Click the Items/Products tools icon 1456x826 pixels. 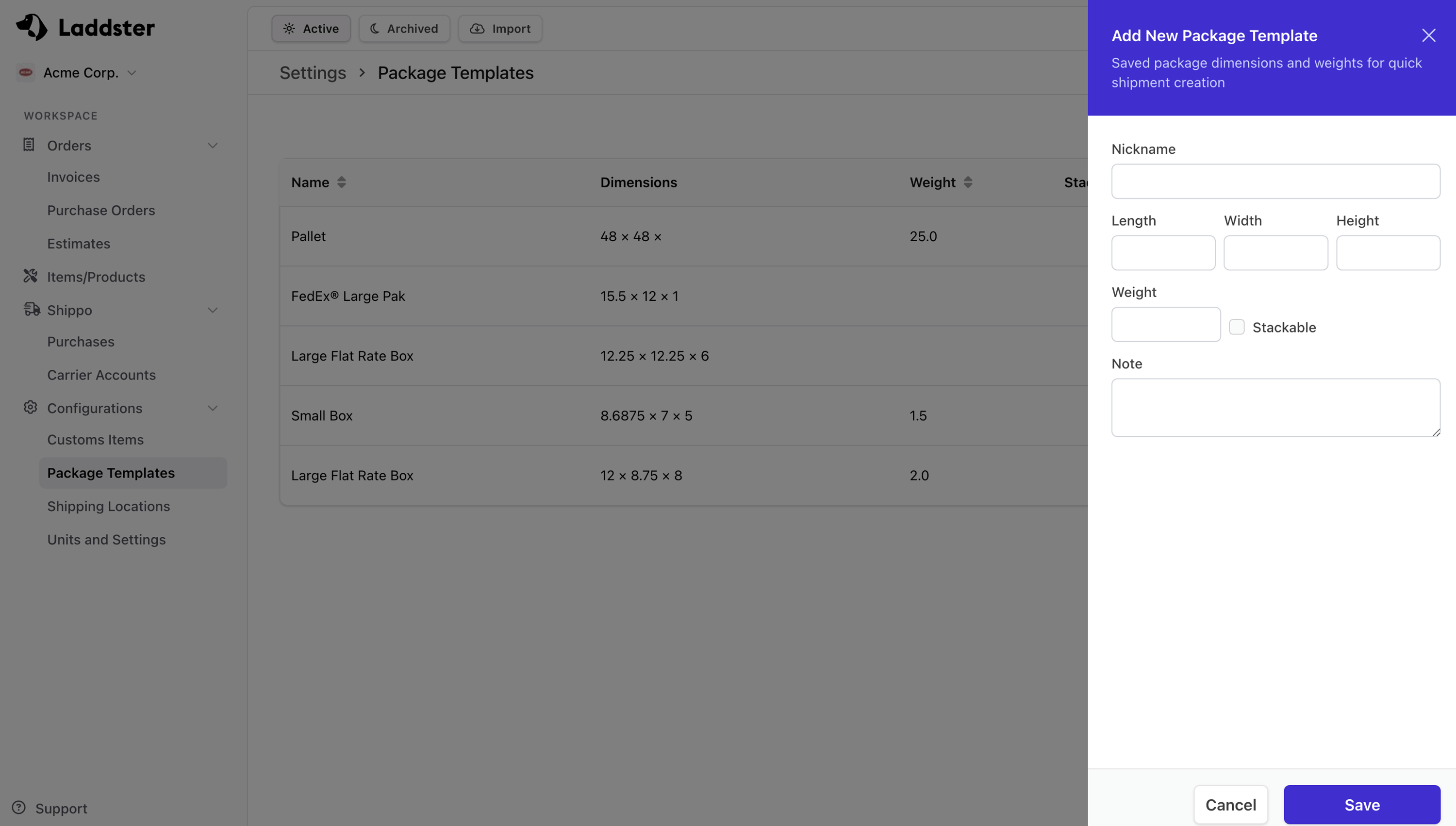point(30,276)
